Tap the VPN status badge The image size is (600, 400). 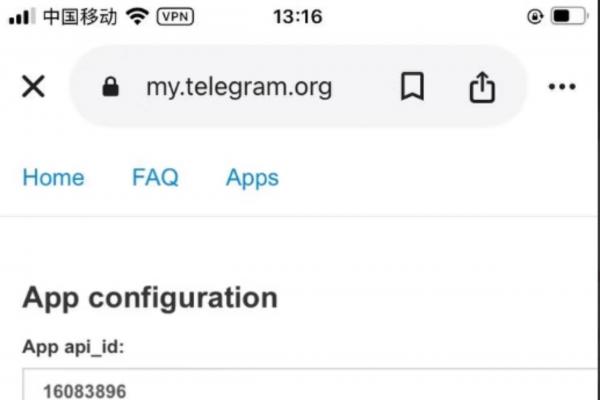pos(176,17)
